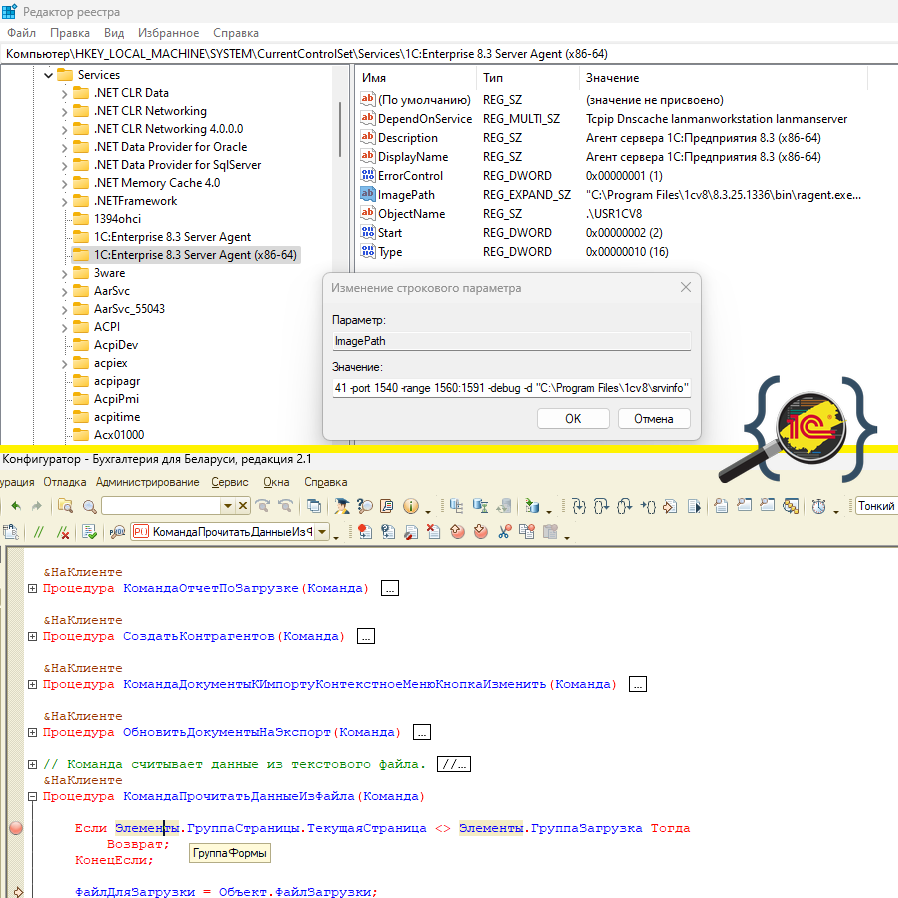The height and width of the screenshot is (898, 898).
Task: Select DependOnService registry value
Action: (x=425, y=119)
